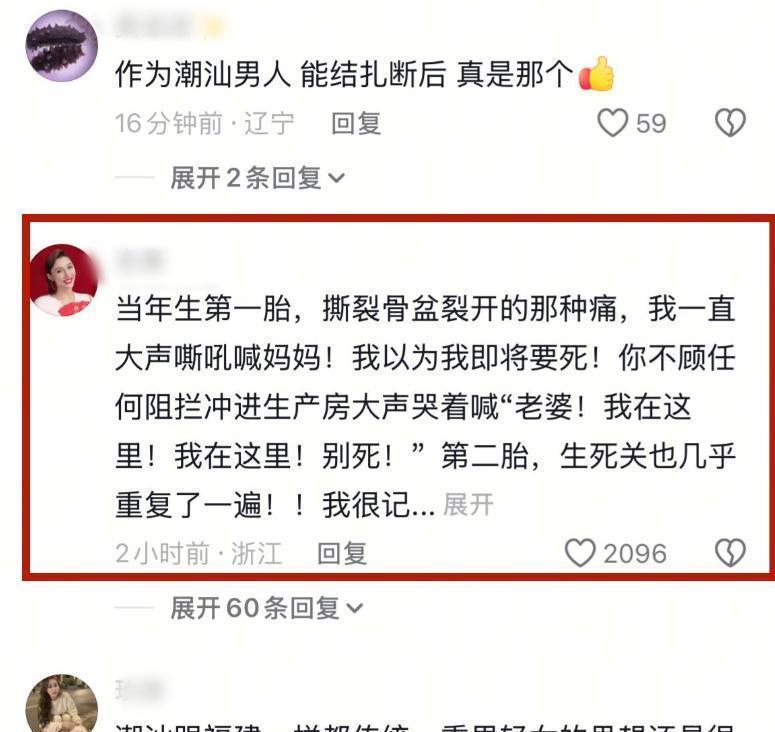Reply to the 浙江 comment
This screenshot has height=732, width=775.
[342, 553]
